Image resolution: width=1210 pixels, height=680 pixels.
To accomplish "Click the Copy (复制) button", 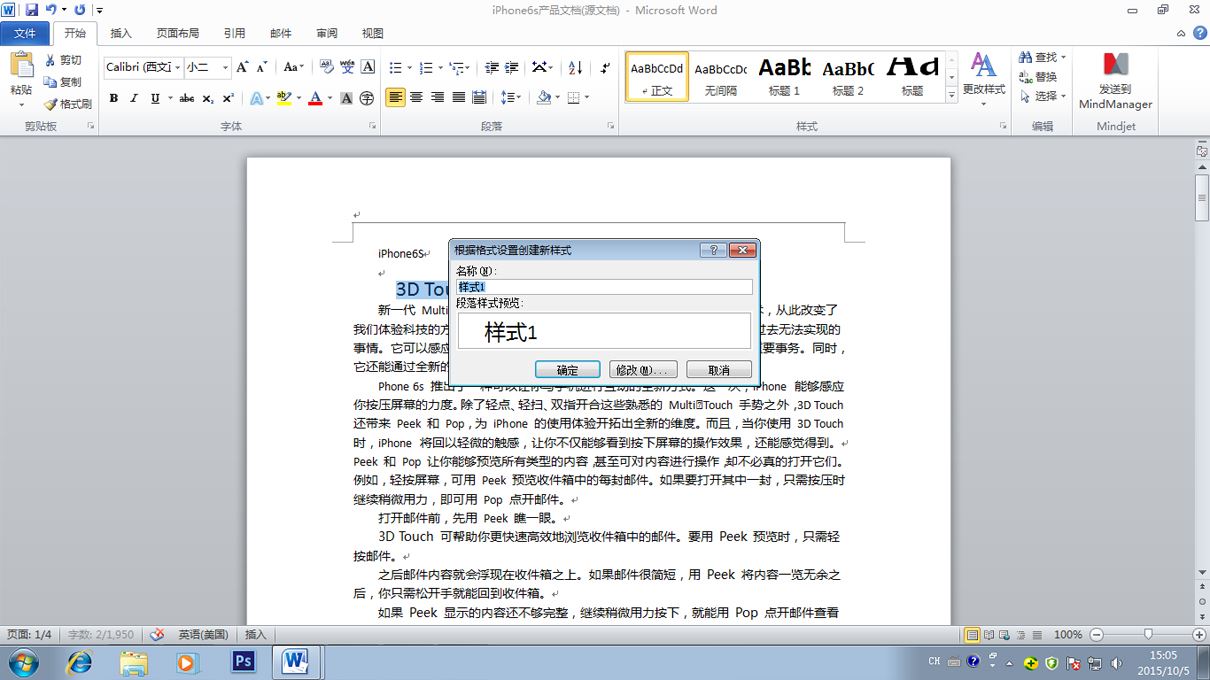I will (64, 82).
